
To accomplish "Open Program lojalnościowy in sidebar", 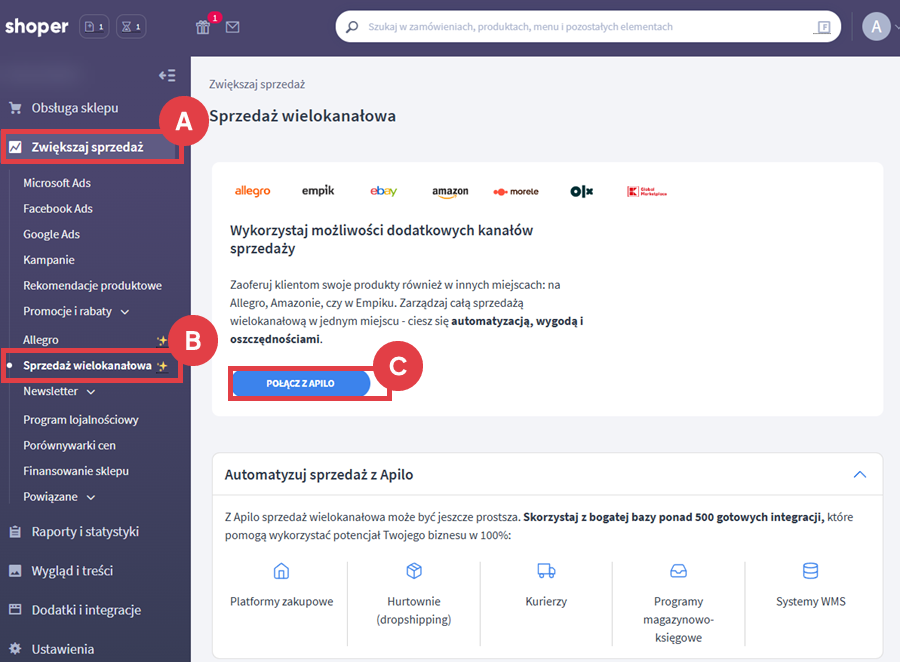I will [x=80, y=420].
